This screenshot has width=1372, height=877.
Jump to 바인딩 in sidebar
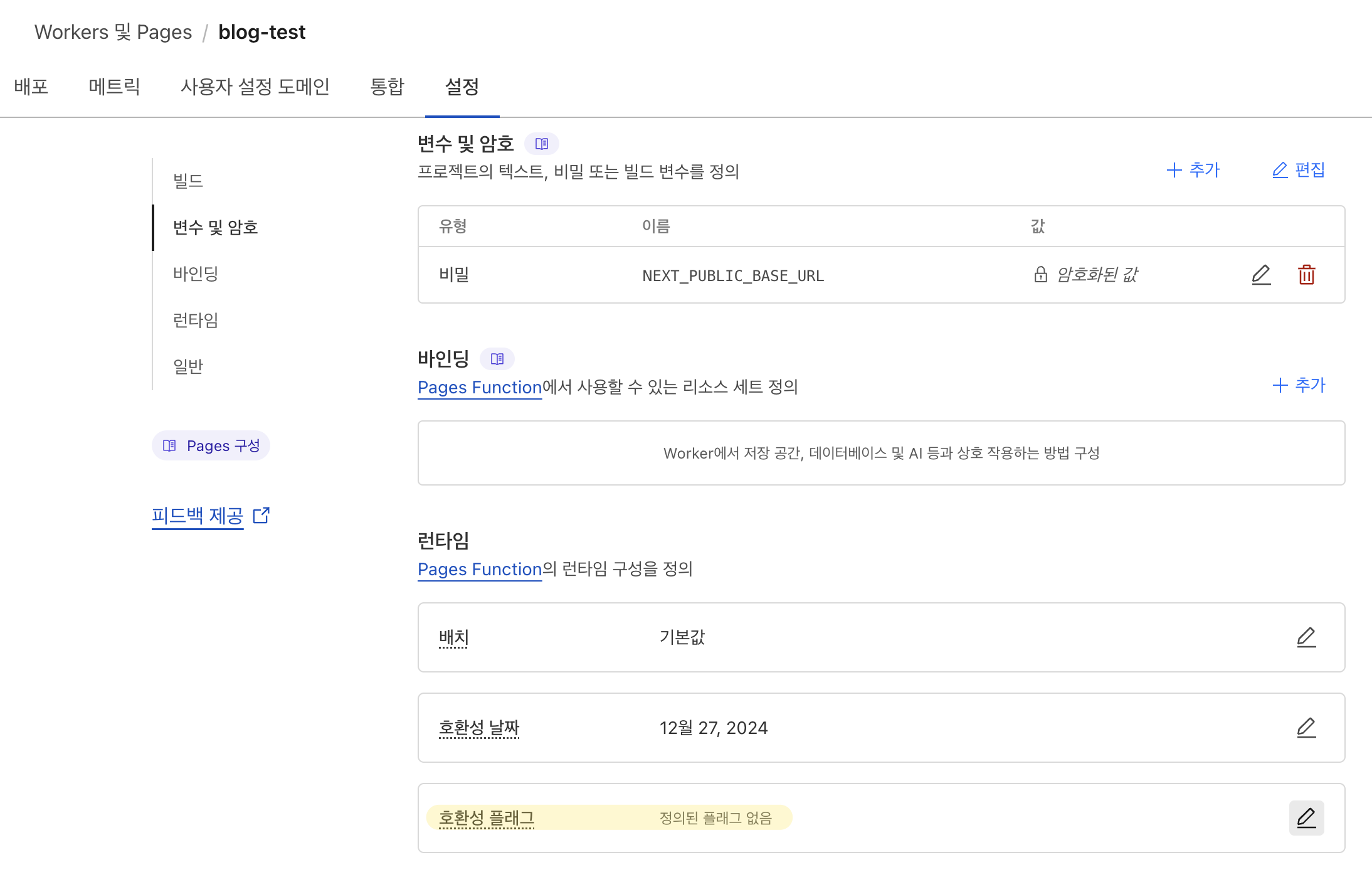196,274
